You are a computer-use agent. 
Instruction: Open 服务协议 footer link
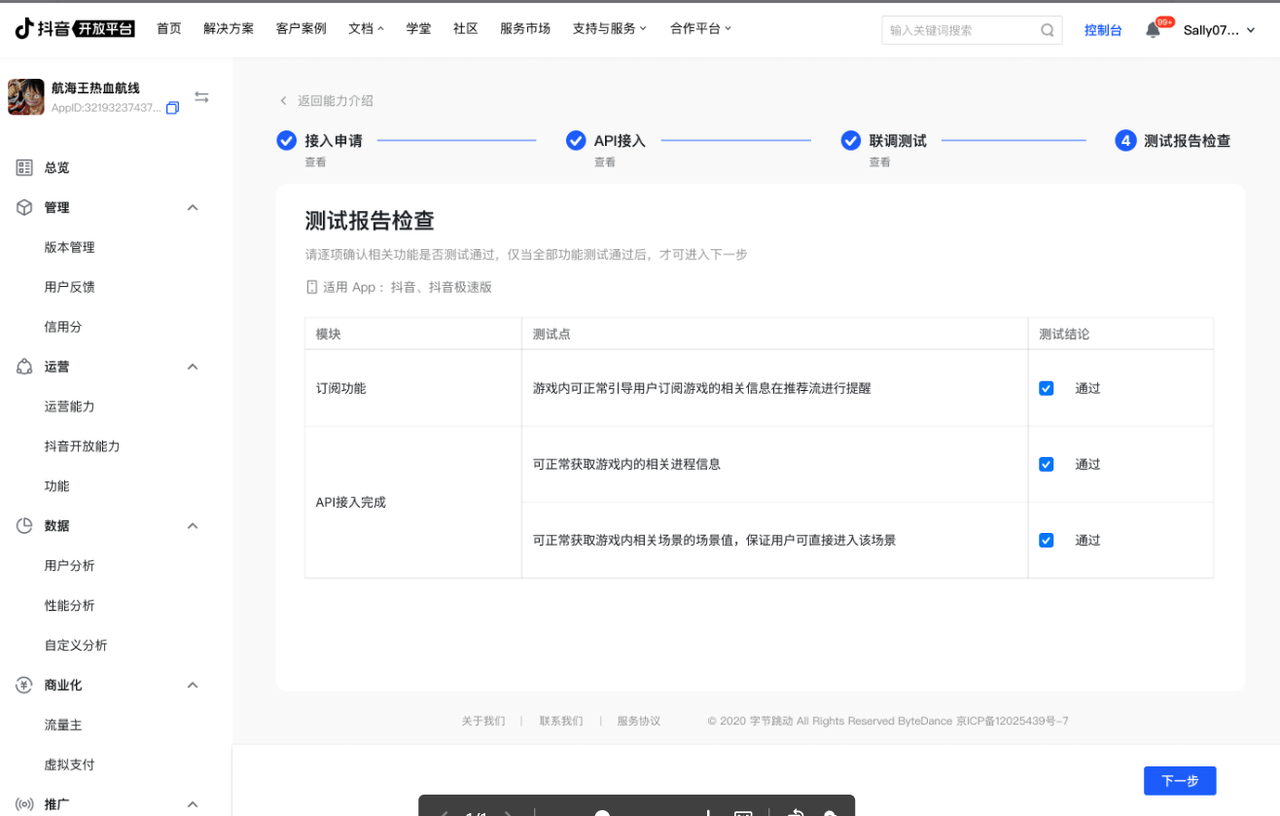pos(639,721)
